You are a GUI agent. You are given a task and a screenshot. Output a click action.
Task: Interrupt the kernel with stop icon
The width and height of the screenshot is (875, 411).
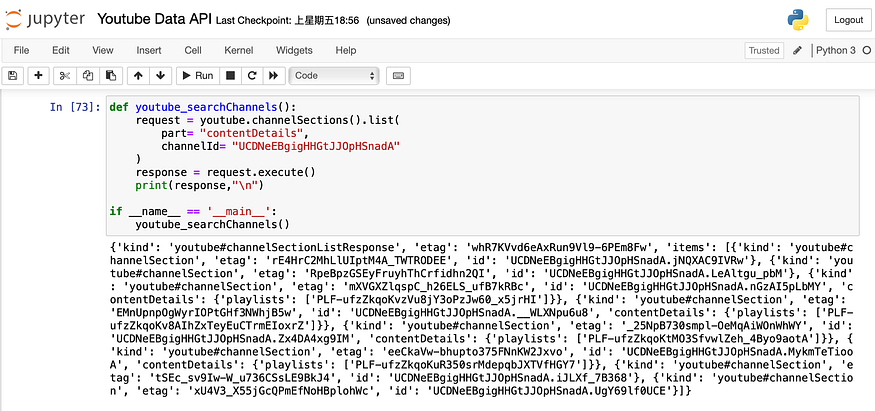230,76
